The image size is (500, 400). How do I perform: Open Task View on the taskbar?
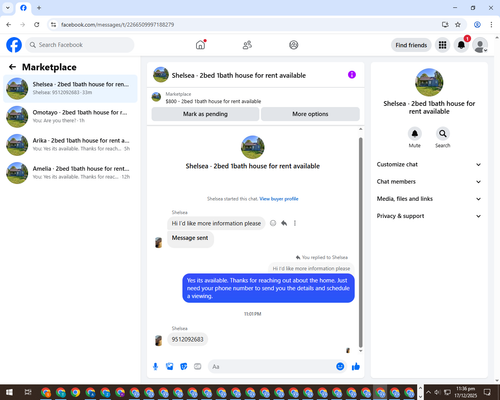28,392
